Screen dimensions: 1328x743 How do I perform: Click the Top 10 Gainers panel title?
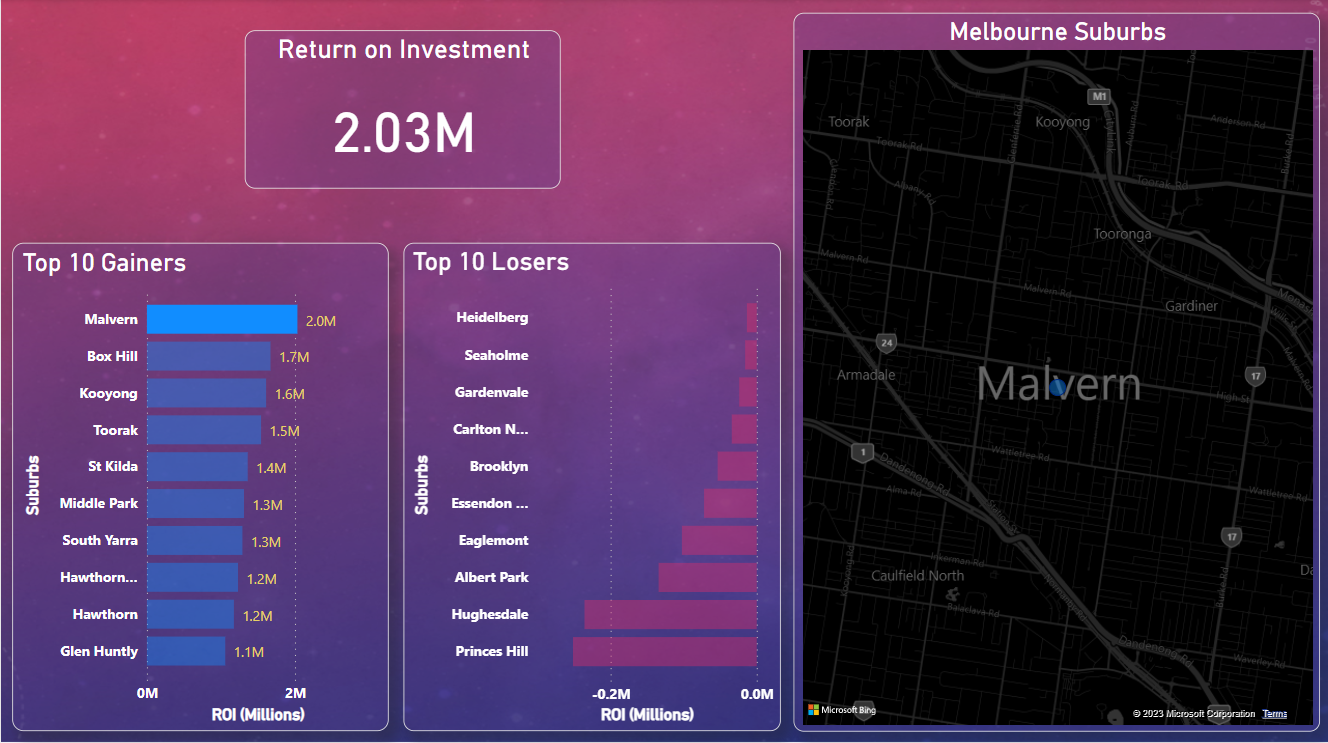(104, 262)
